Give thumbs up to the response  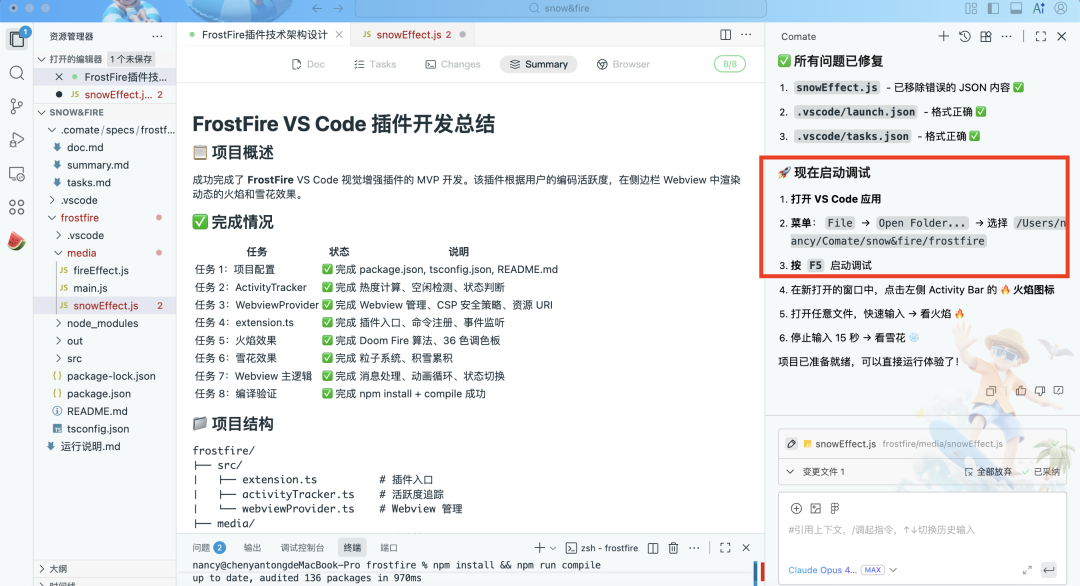[1021, 390]
